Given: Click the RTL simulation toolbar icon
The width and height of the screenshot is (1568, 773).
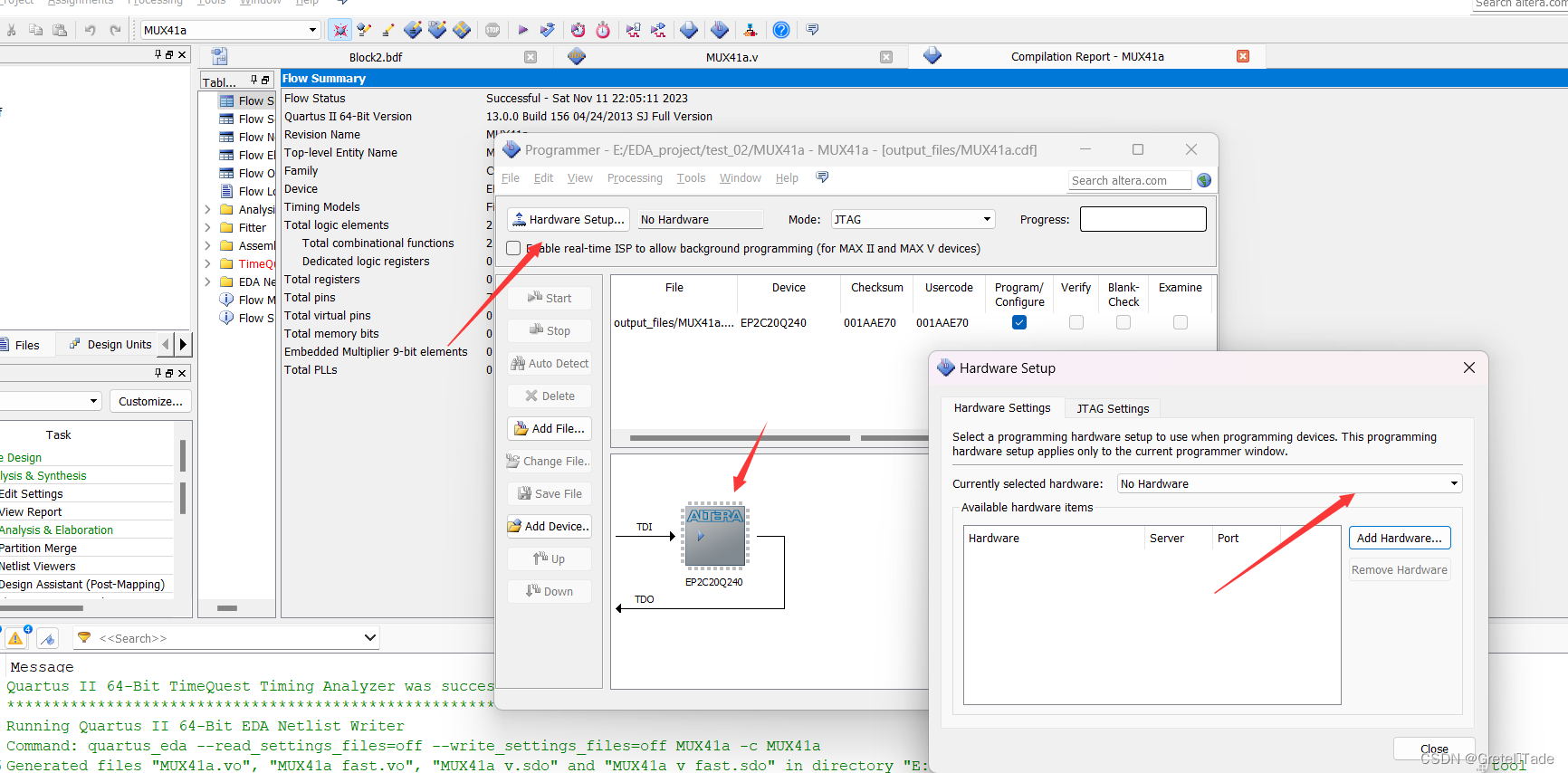Looking at the screenshot, I should pos(634,30).
